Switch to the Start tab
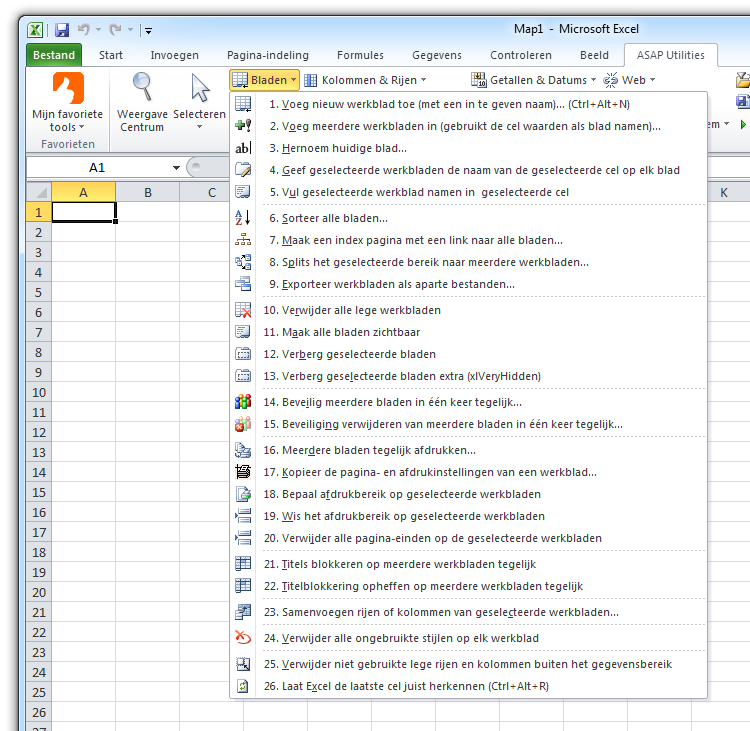 110,55
